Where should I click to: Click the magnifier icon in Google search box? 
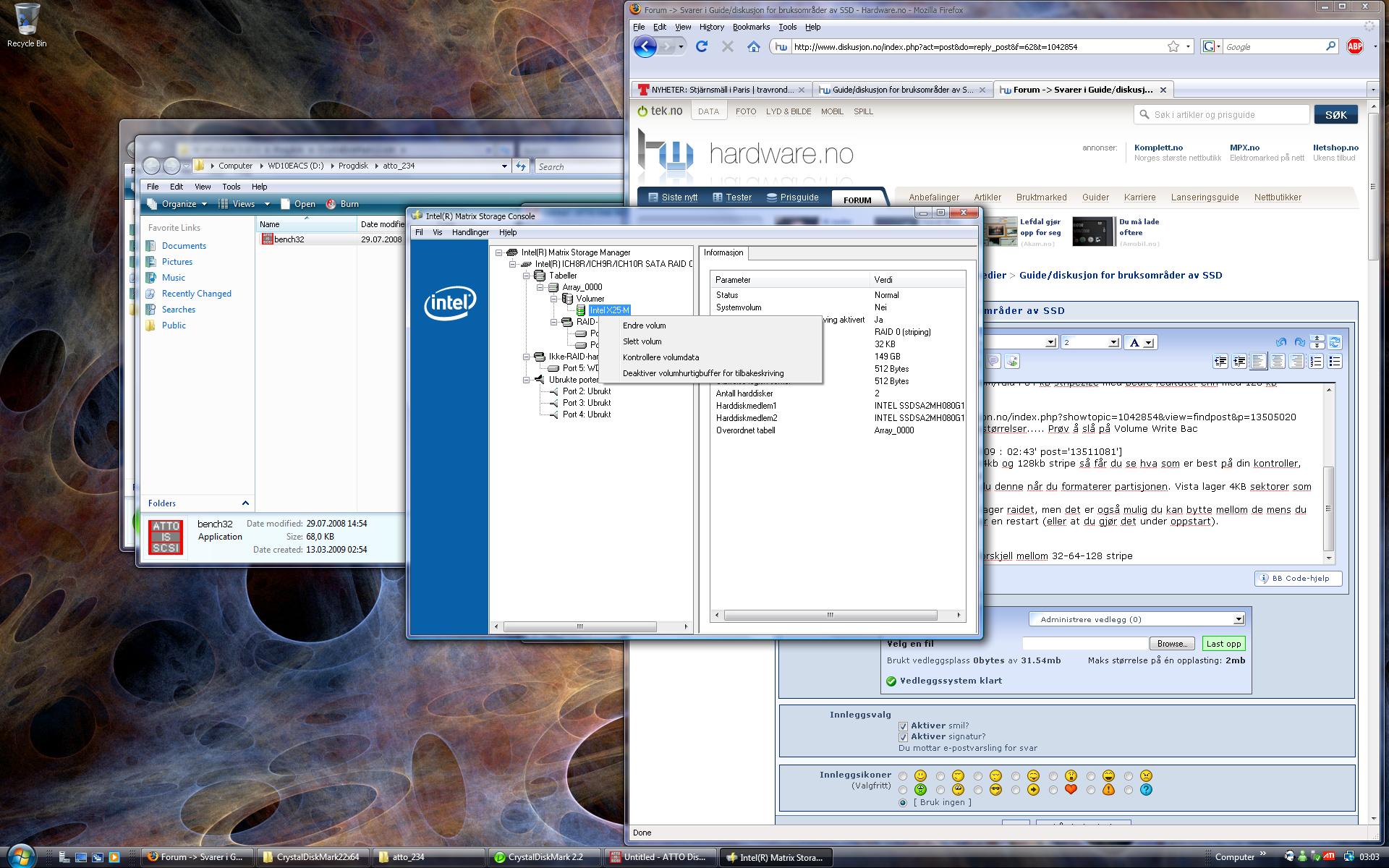(x=1330, y=47)
